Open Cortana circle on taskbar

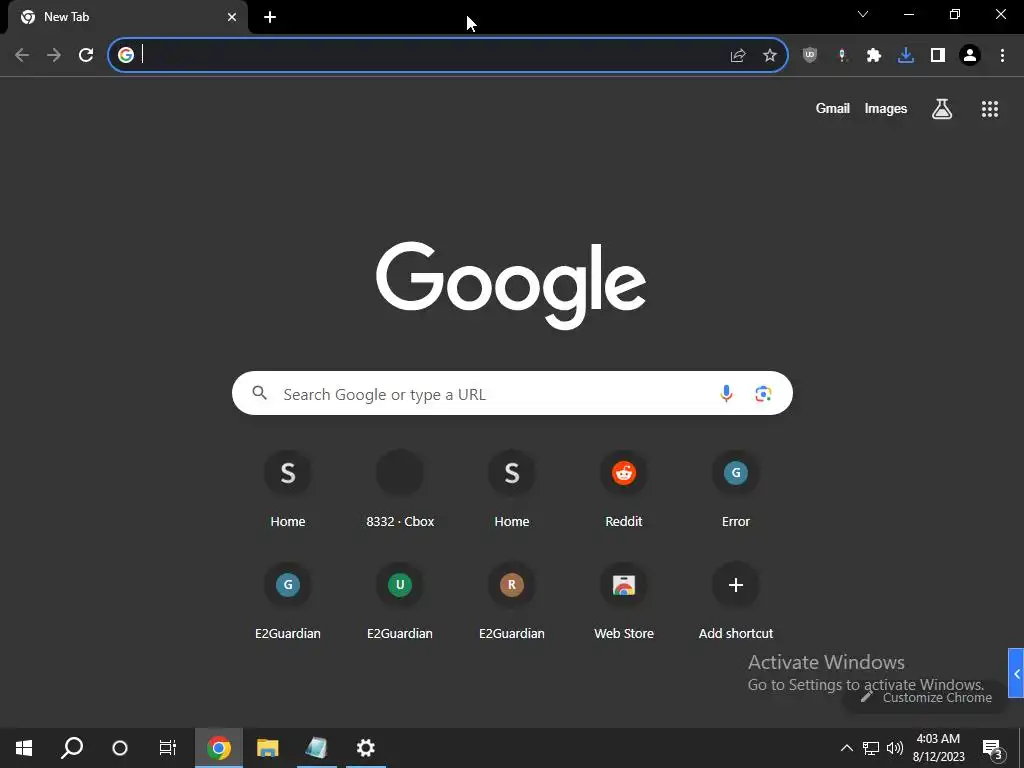pos(120,748)
